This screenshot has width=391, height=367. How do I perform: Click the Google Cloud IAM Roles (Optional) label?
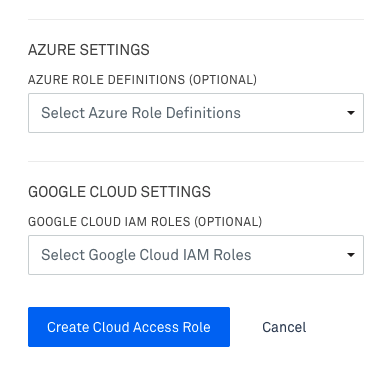click(x=145, y=222)
